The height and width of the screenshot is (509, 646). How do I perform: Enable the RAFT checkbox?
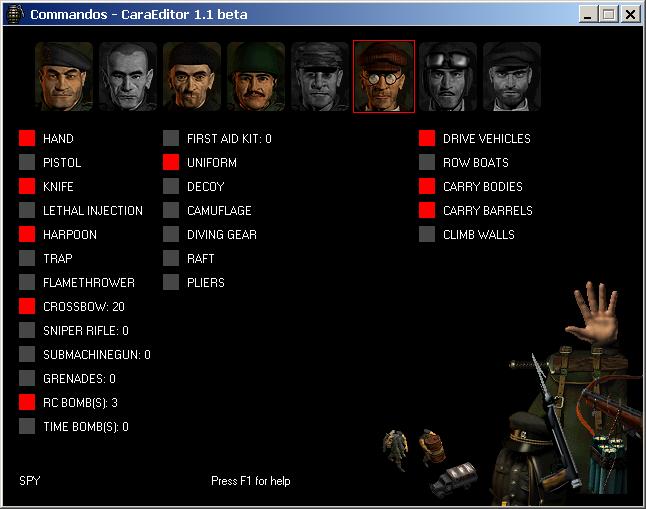coord(171,258)
